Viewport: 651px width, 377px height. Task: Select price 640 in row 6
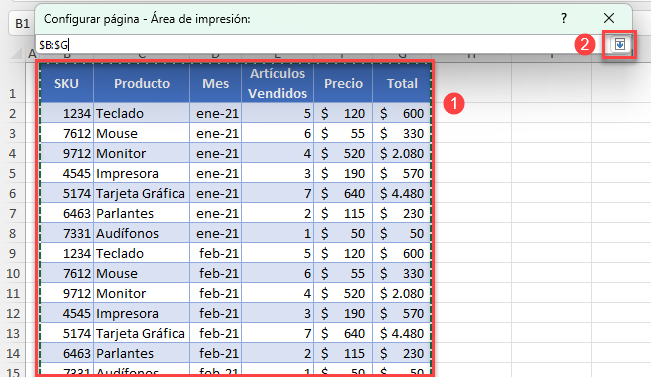(x=343, y=193)
